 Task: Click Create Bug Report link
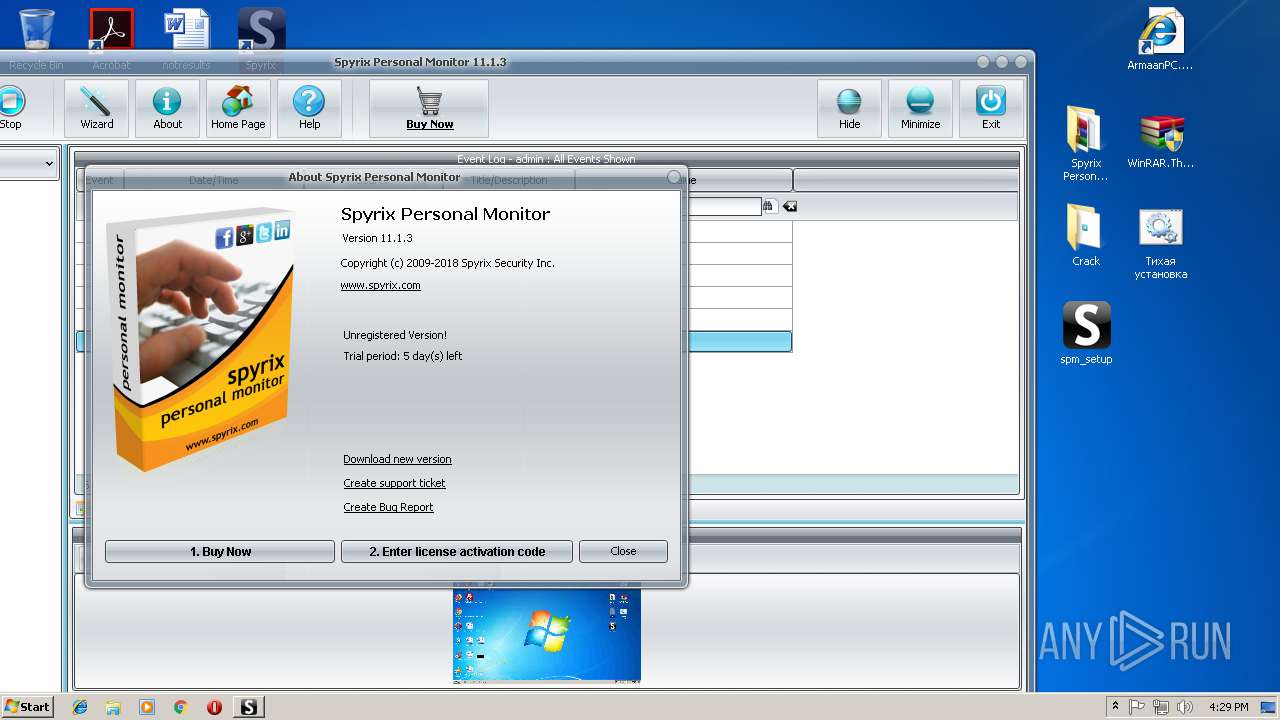[388, 507]
